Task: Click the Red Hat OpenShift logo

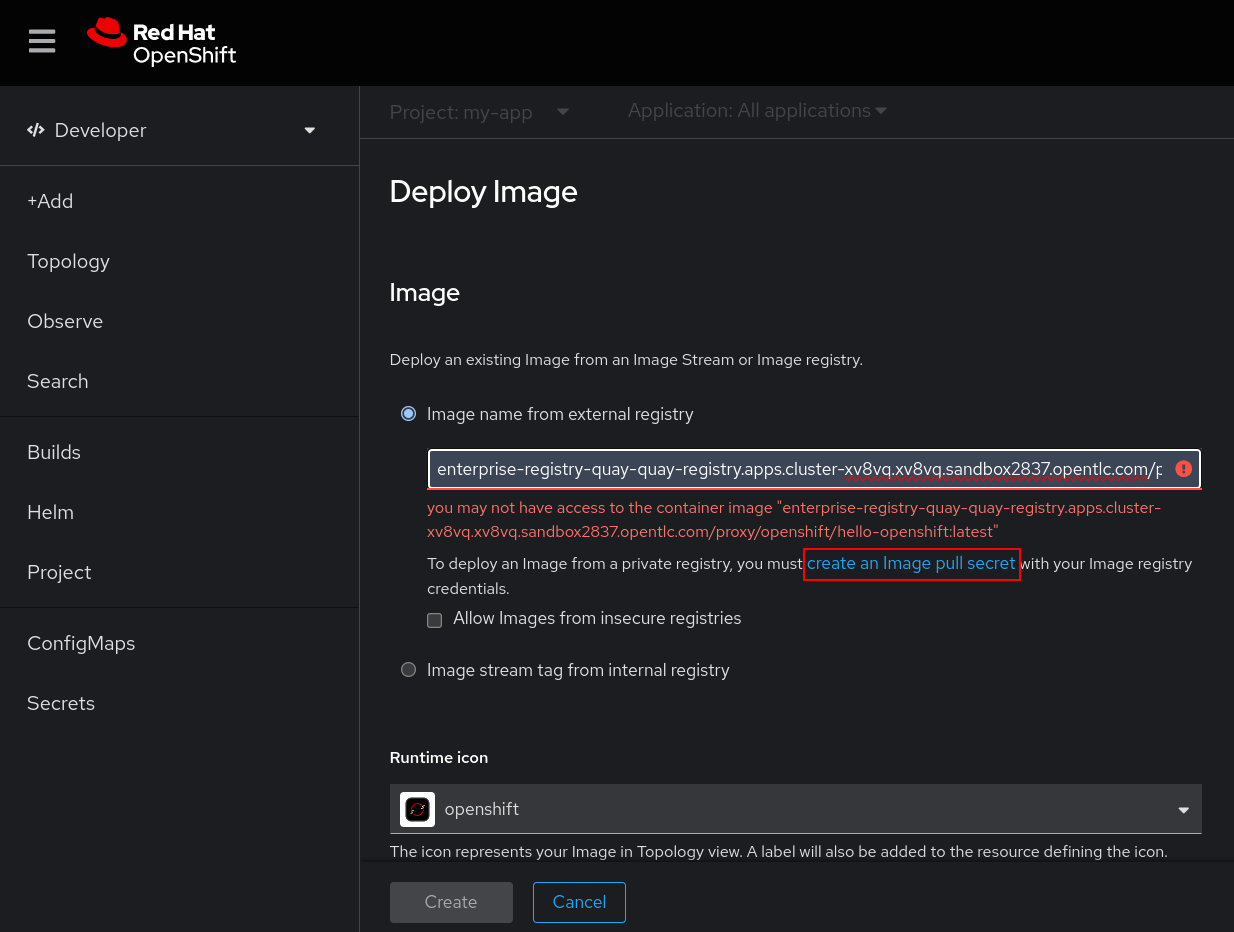Action: (162, 42)
